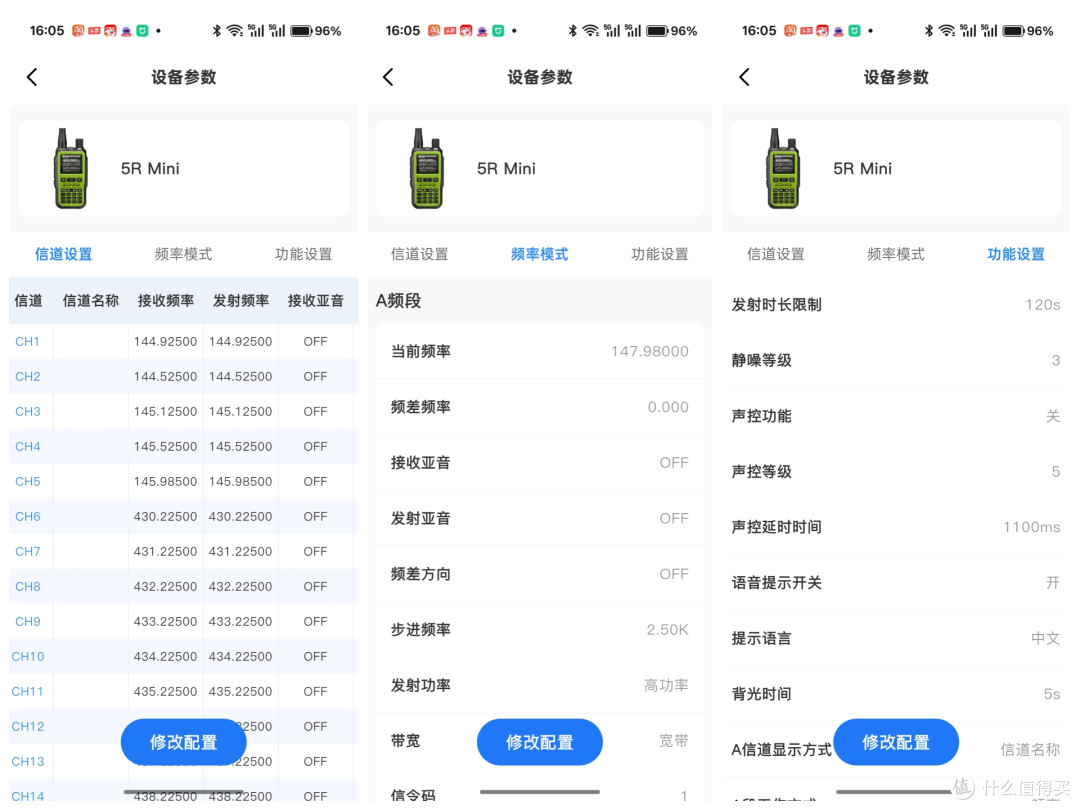Tap back arrow on left screen
This screenshot has height=810, width=1080.
[32, 77]
